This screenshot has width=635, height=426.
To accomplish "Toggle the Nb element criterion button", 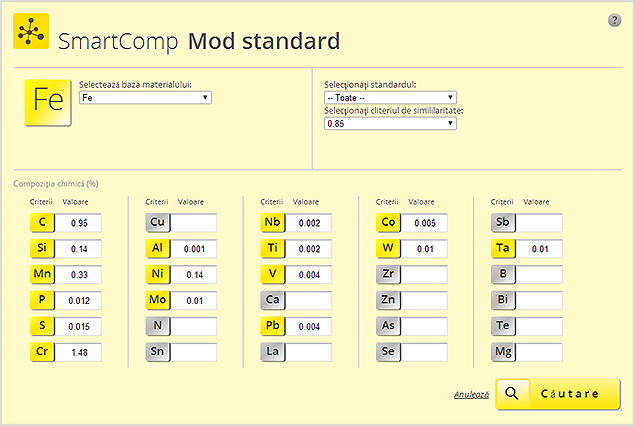I will tap(273, 223).
